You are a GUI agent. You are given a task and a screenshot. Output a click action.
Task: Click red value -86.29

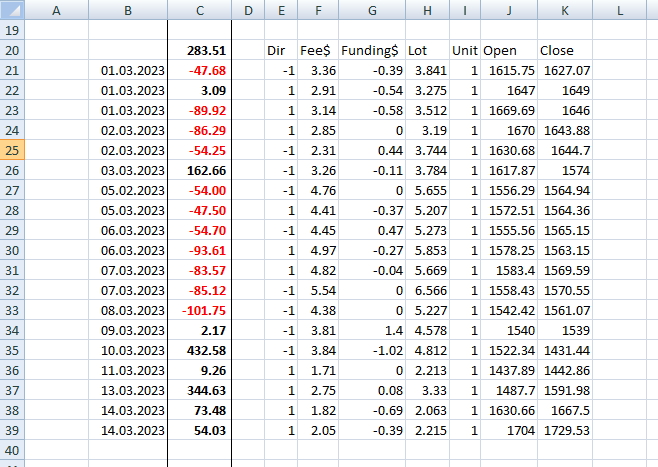[x=200, y=130]
